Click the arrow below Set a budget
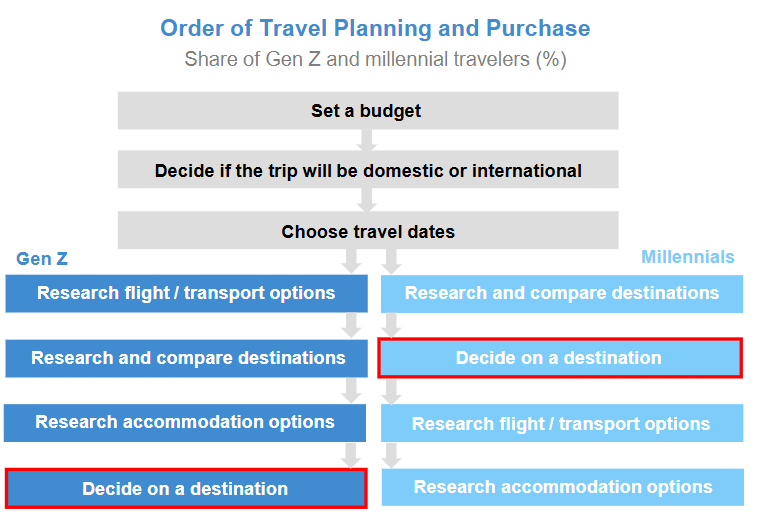757x522 pixels. point(367,140)
